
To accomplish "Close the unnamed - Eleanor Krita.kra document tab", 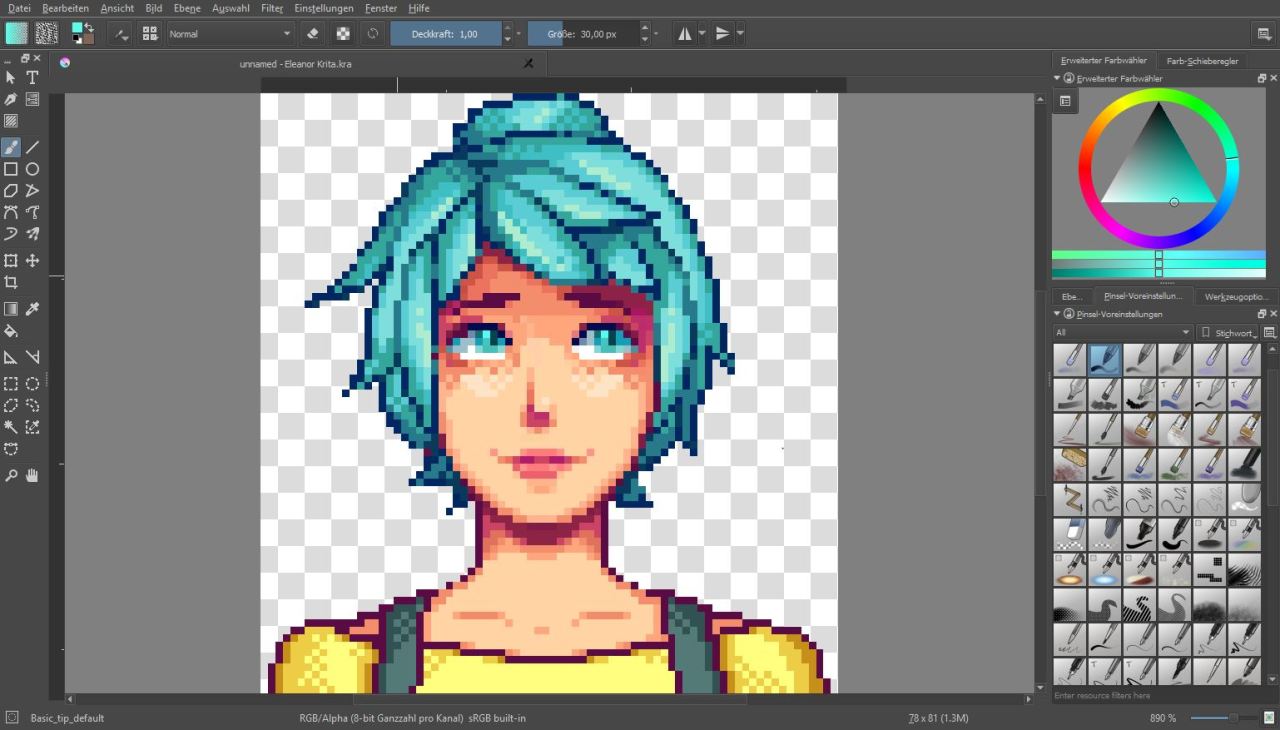I will click(529, 63).
